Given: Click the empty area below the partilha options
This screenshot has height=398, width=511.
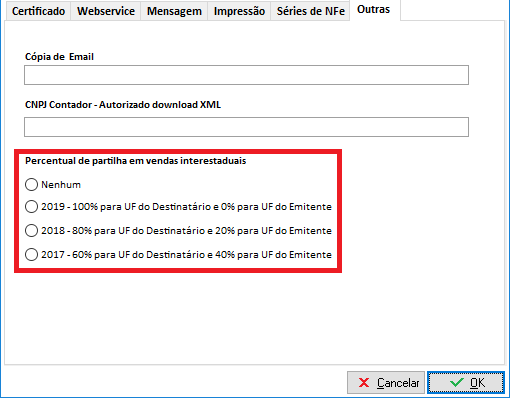Looking at the screenshot, I should [x=254, y=318].
